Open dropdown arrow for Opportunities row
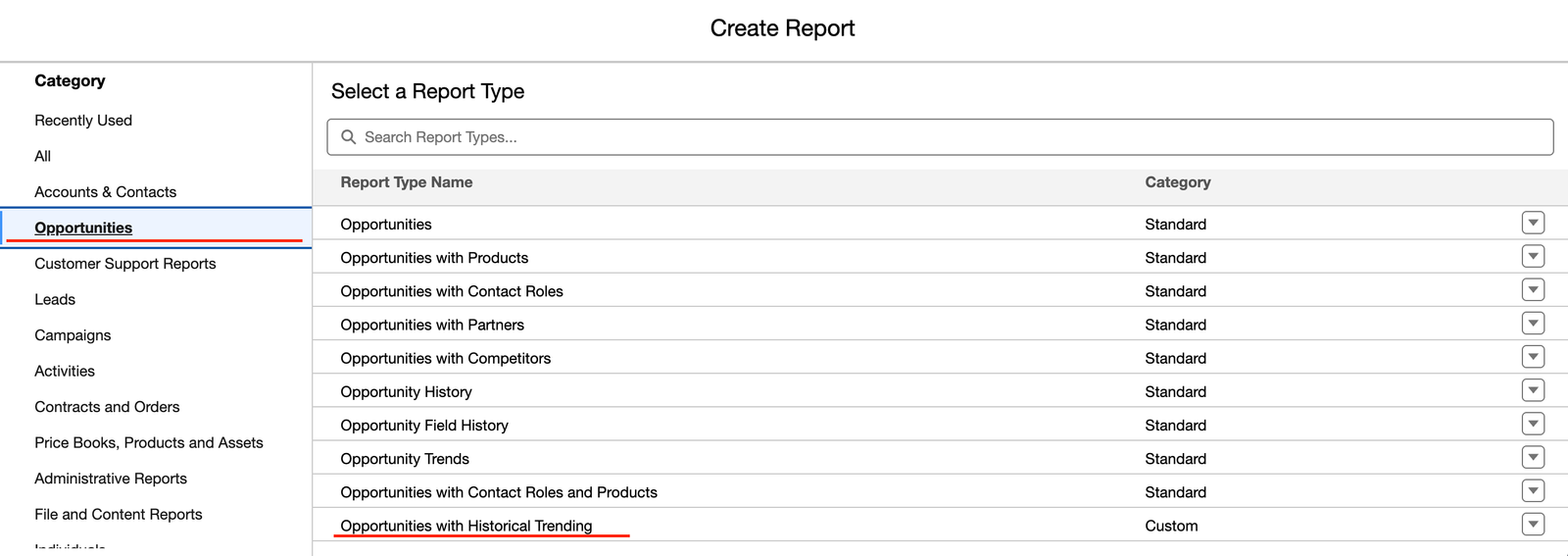Screen dimensions: 1568x556 click(1533, 224)
